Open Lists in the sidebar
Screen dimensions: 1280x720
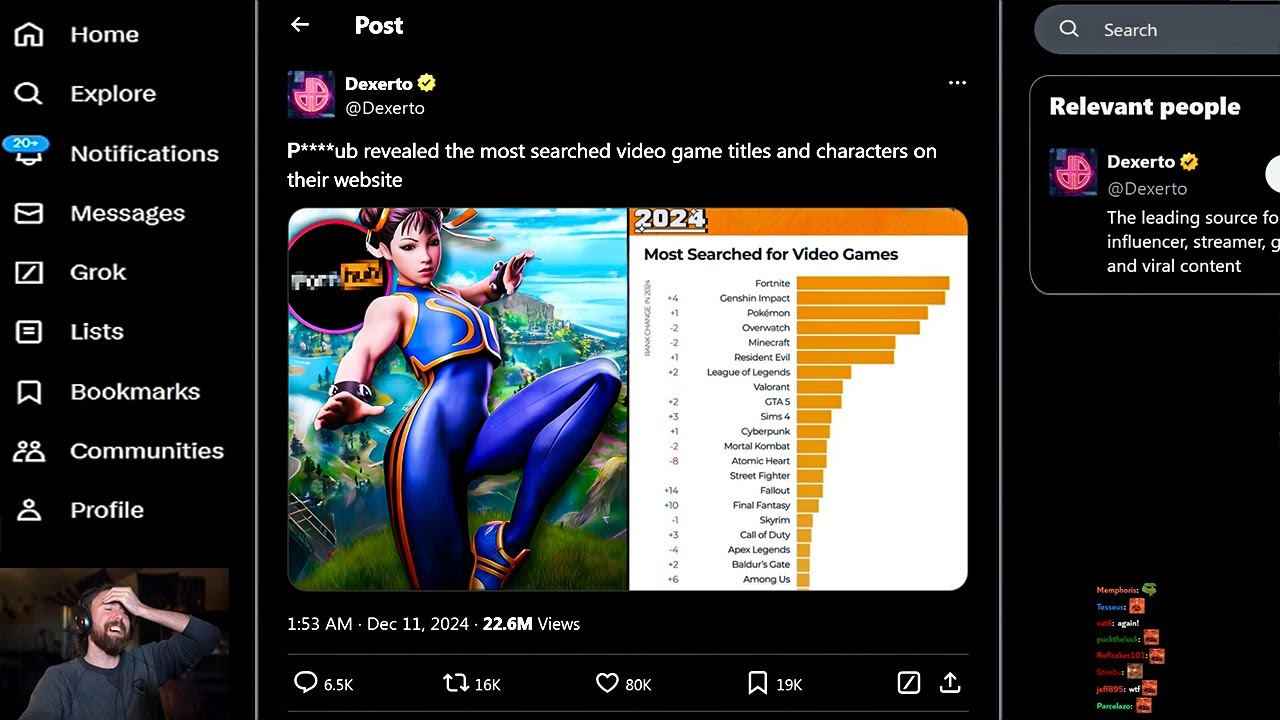coord(69,332)
